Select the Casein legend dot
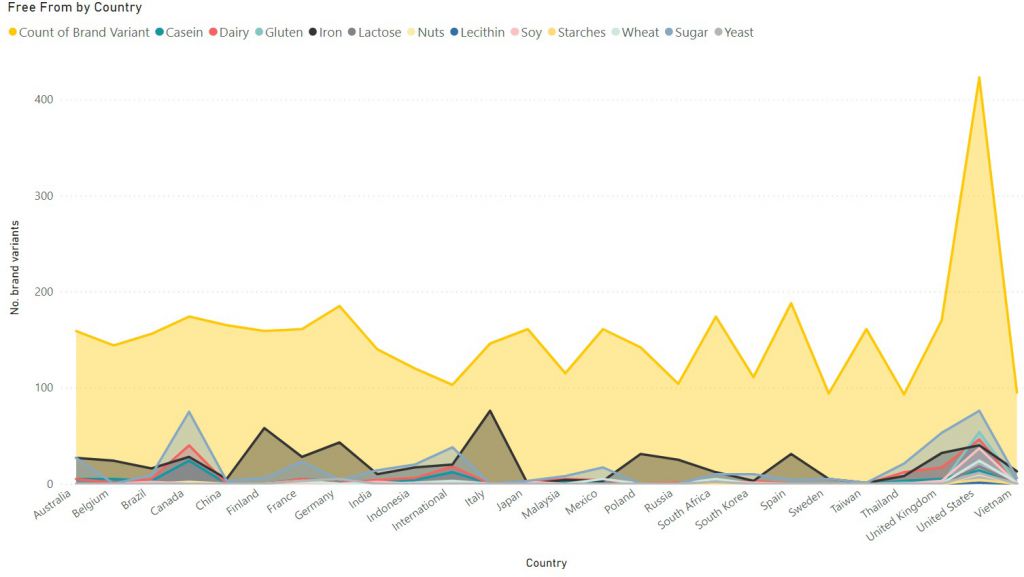Viewport: 1024px width, 577px height. 159,33
